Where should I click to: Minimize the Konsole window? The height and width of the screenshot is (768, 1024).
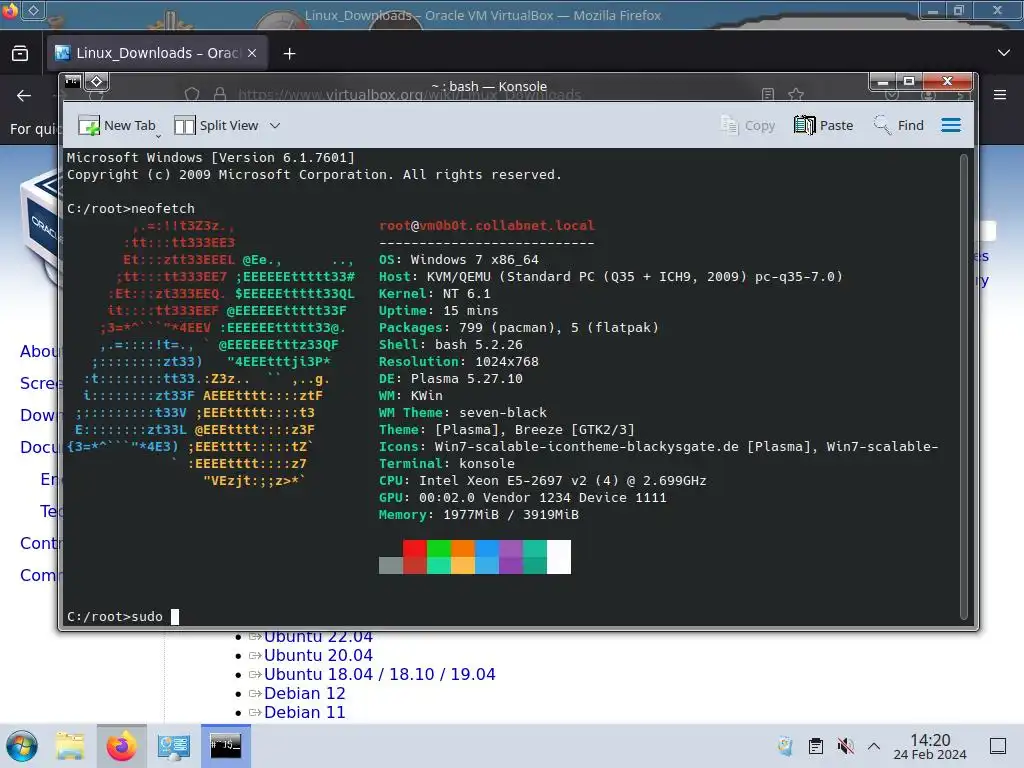coord(883,81)
